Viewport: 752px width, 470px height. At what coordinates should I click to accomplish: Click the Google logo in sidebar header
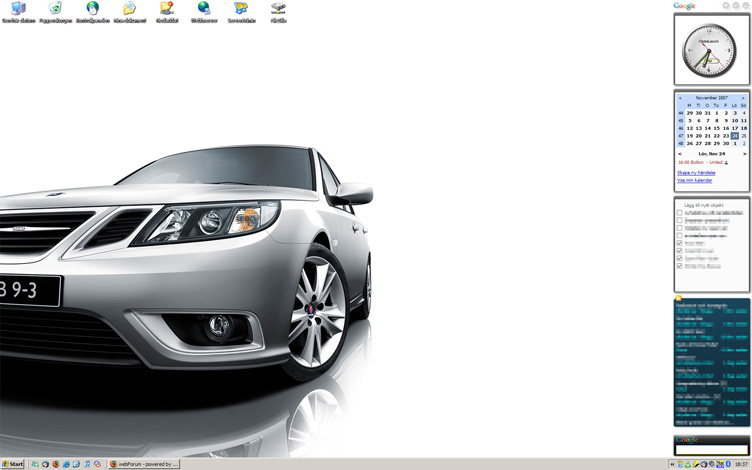click(684, 6)
